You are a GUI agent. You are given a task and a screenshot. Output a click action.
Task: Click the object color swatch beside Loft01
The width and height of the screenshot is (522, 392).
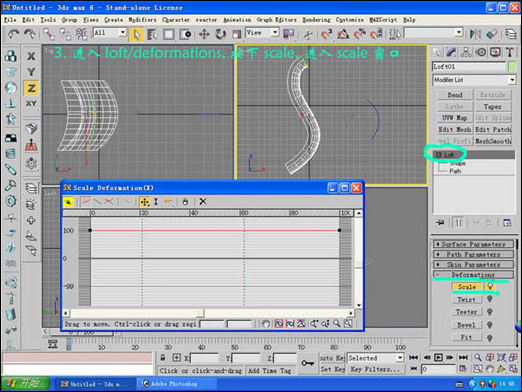click(512, 67)
